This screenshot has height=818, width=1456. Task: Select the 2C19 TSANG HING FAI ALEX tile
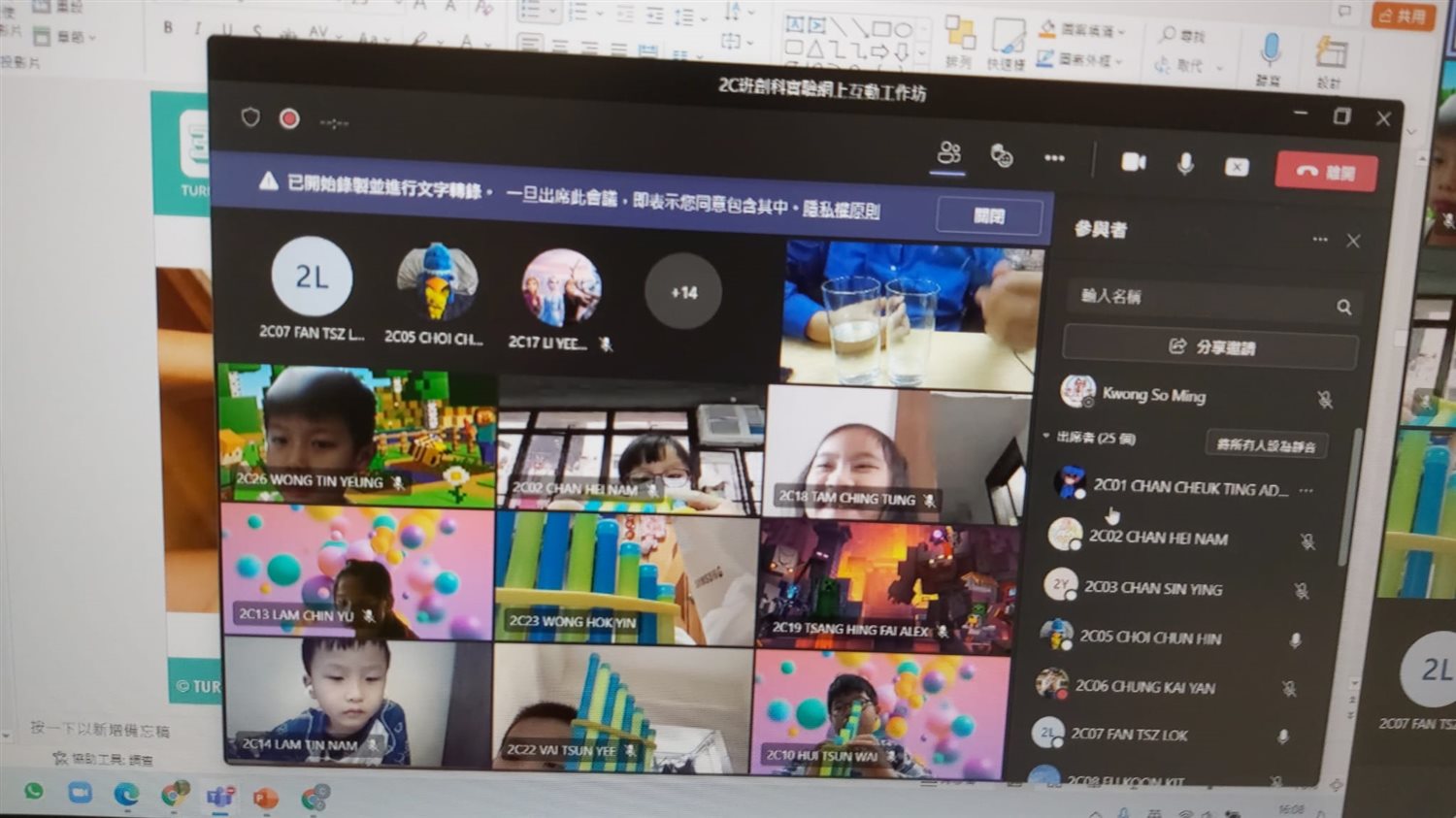[x=888, y=586]
